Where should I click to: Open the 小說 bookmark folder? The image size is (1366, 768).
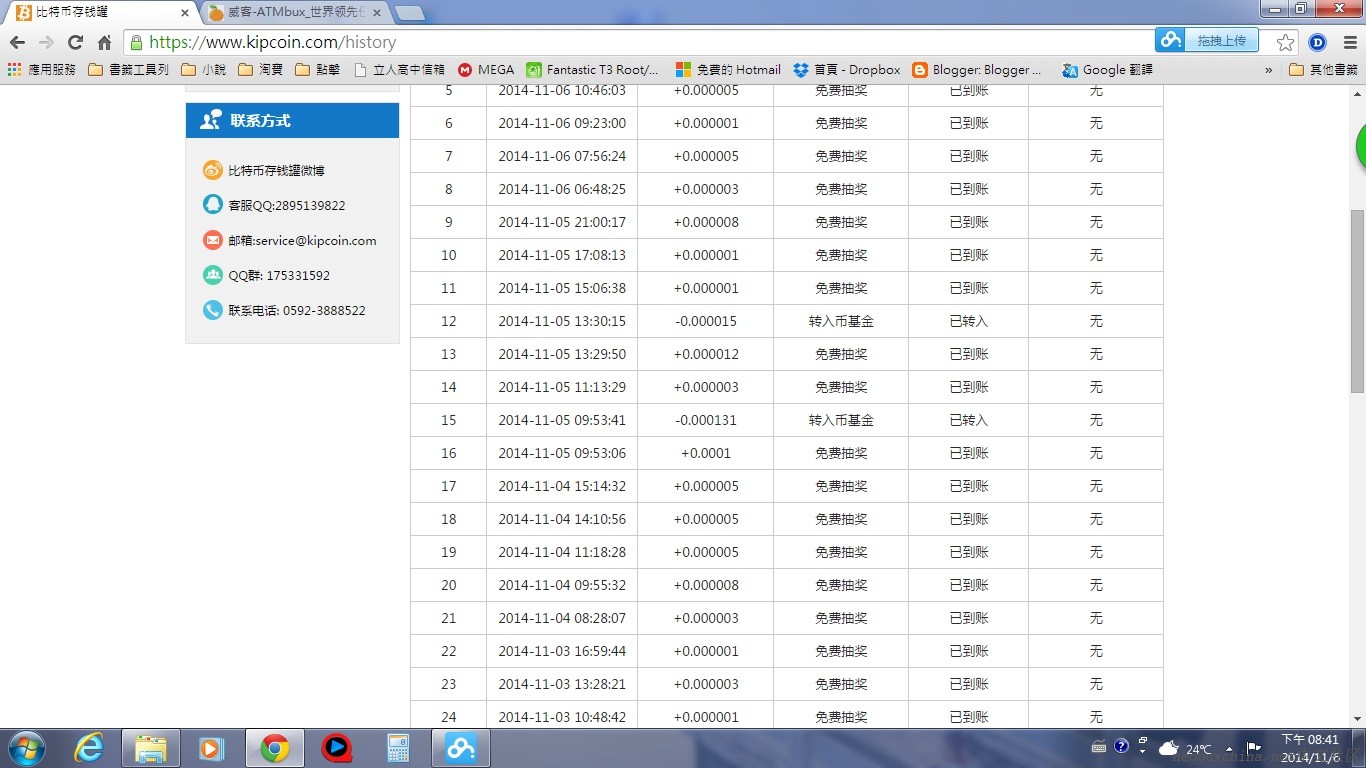[x=204, y=70]
